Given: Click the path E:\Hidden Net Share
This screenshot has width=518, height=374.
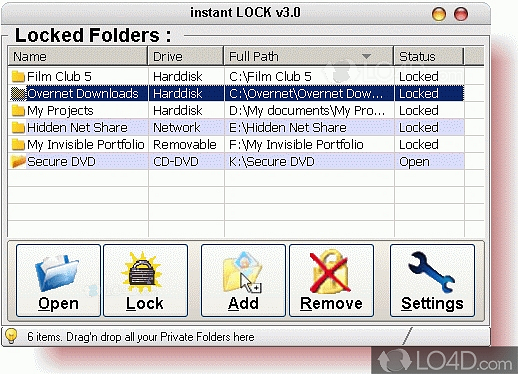Looking at the screenshot, I should point(288,127).
